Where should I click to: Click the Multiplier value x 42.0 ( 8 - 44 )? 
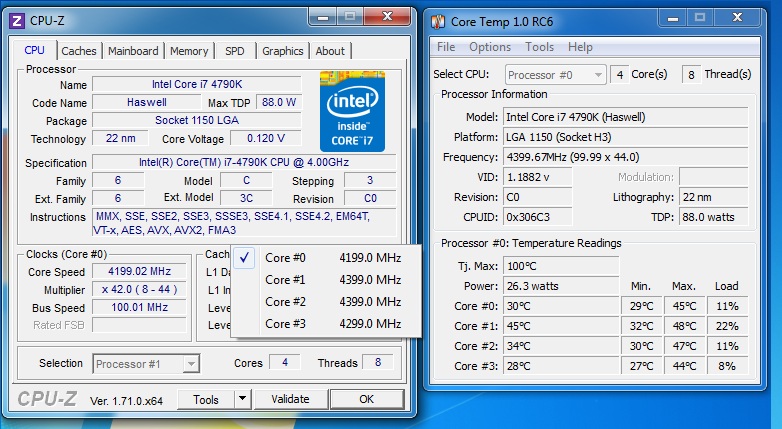[140, 289]
